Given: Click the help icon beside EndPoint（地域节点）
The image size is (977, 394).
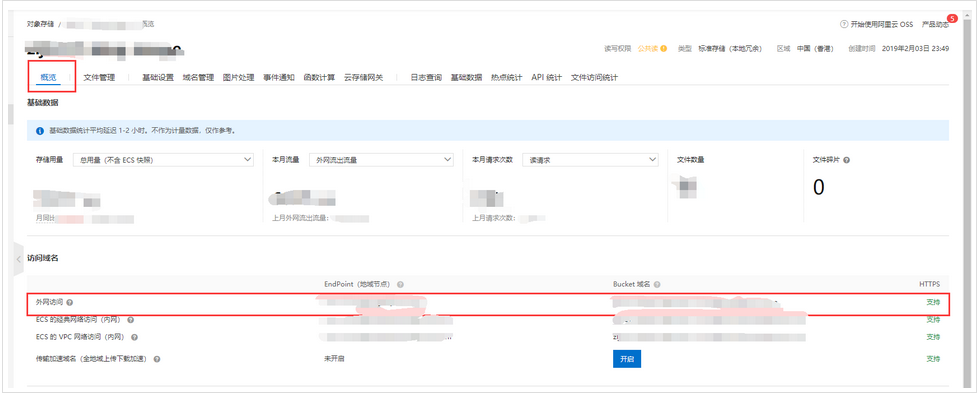Looking at the screenshot, I should coord(400,284).
